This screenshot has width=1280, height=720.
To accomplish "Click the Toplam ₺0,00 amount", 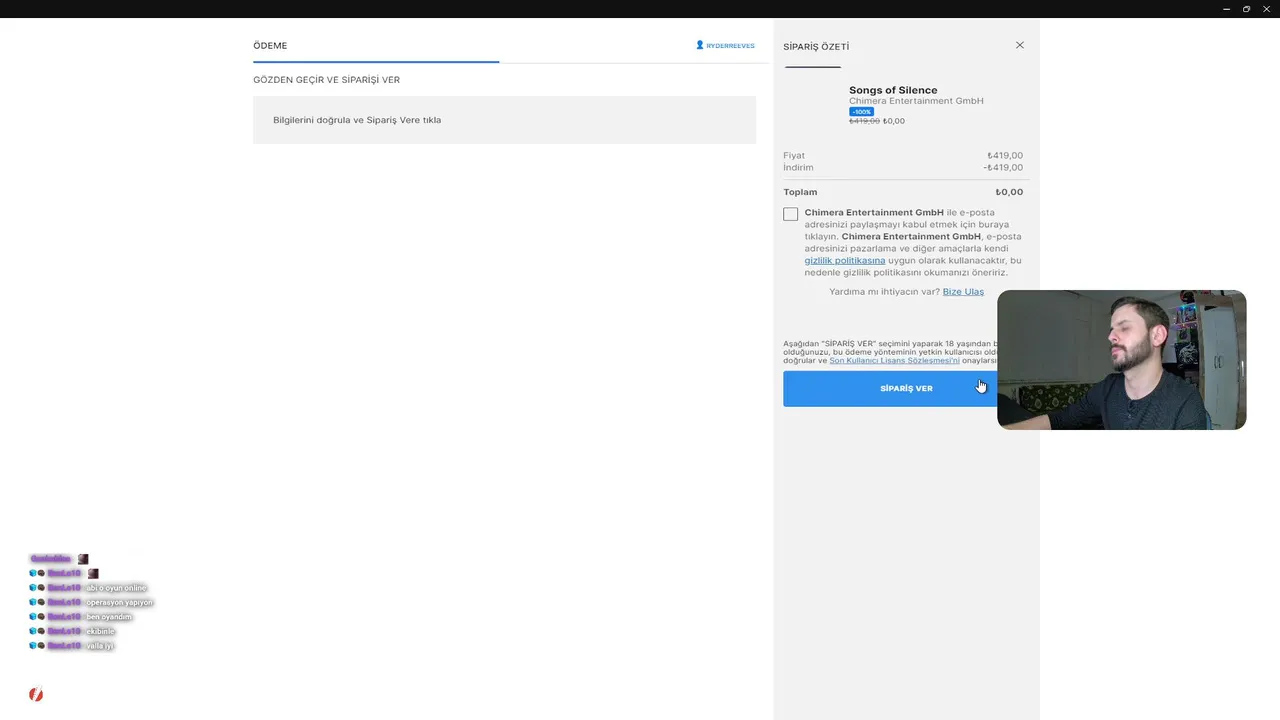I will pos(1009,192).
